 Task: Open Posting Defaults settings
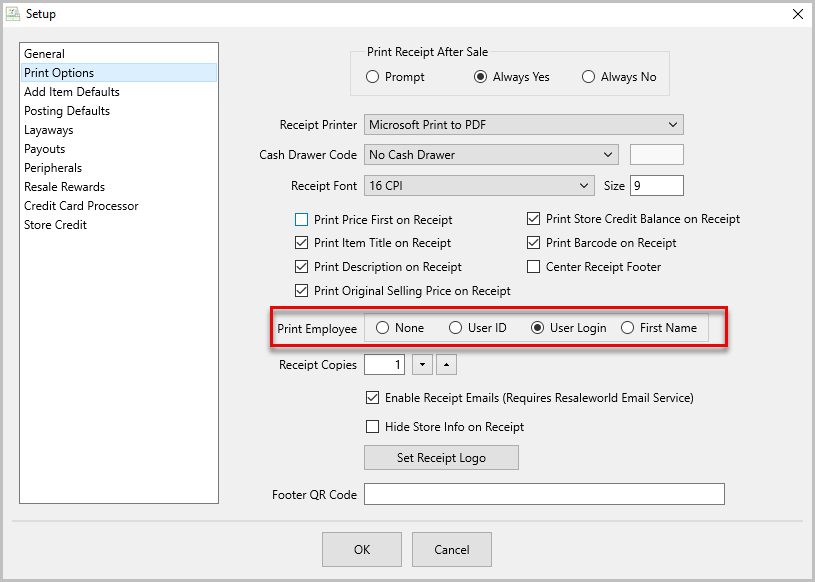click(x=119, y=111)
